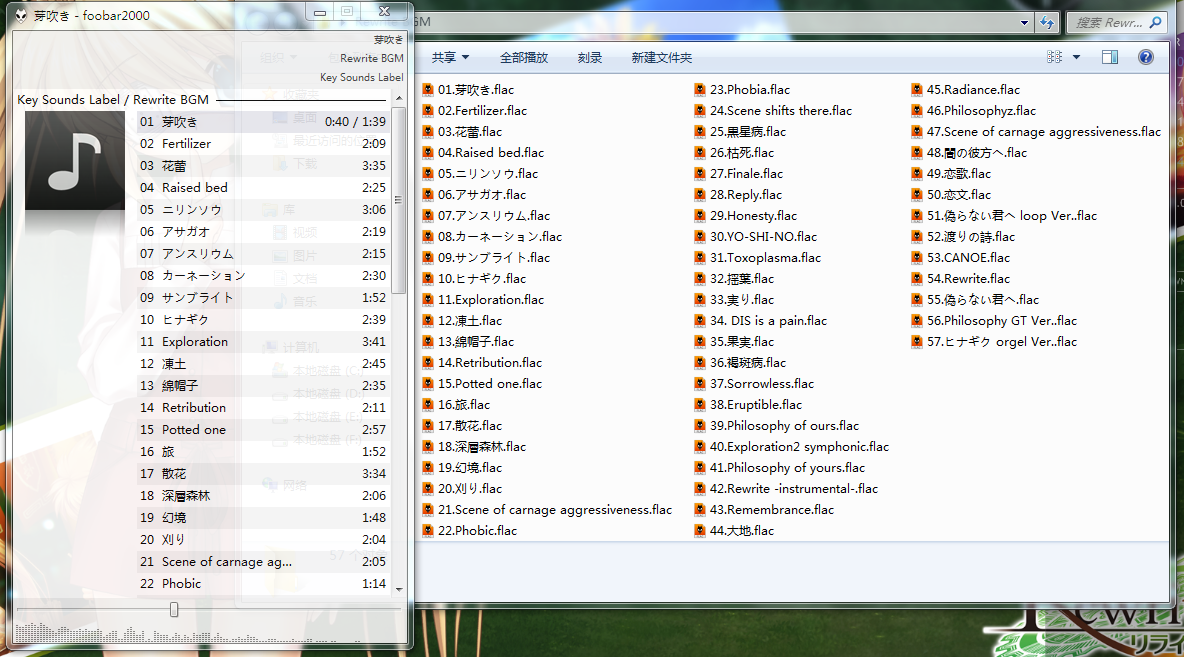Click the 新建文件夹 button
The image size is (1184, 657).
(661, 58)
